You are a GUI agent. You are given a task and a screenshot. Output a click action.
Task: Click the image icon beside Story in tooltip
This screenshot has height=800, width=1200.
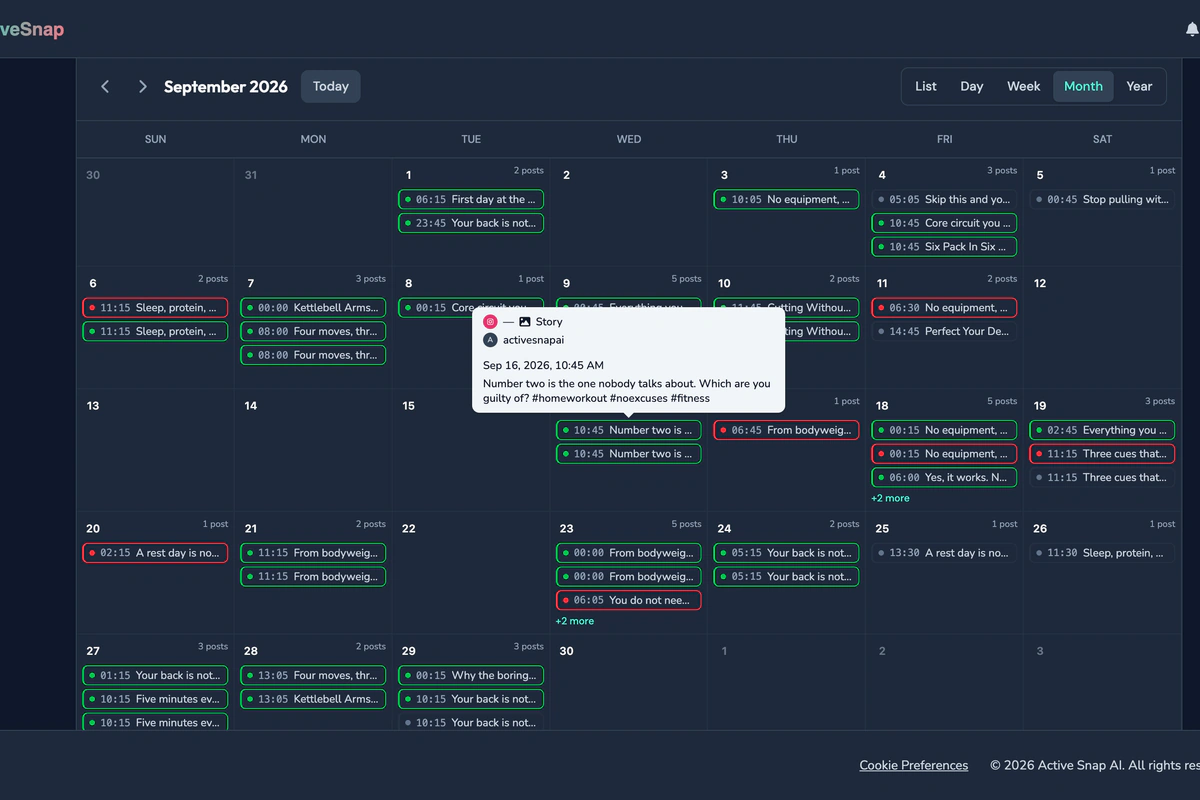pyautogui.click(x=525, y=322)
